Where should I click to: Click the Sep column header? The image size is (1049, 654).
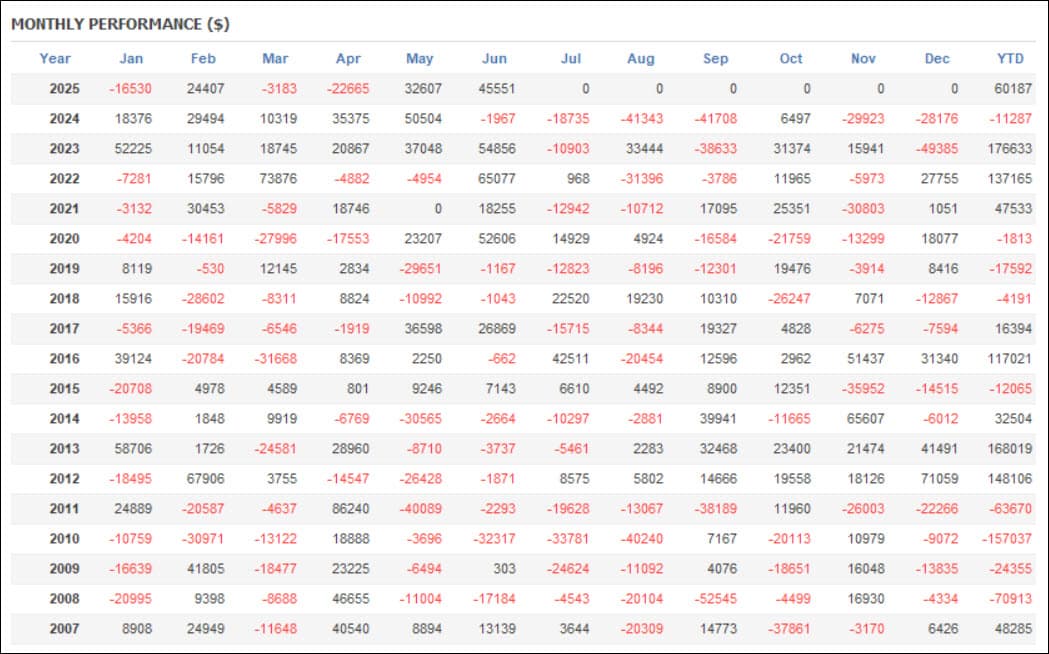pyautogui.click(x=715, y=58)
